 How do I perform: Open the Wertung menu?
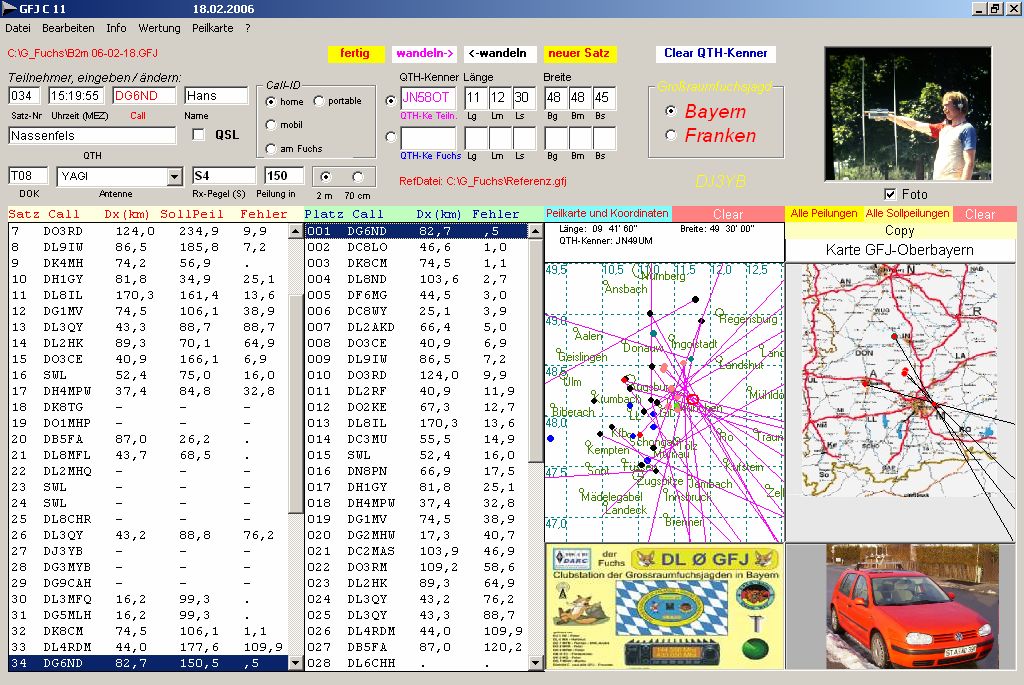click(x=159, y=28)
